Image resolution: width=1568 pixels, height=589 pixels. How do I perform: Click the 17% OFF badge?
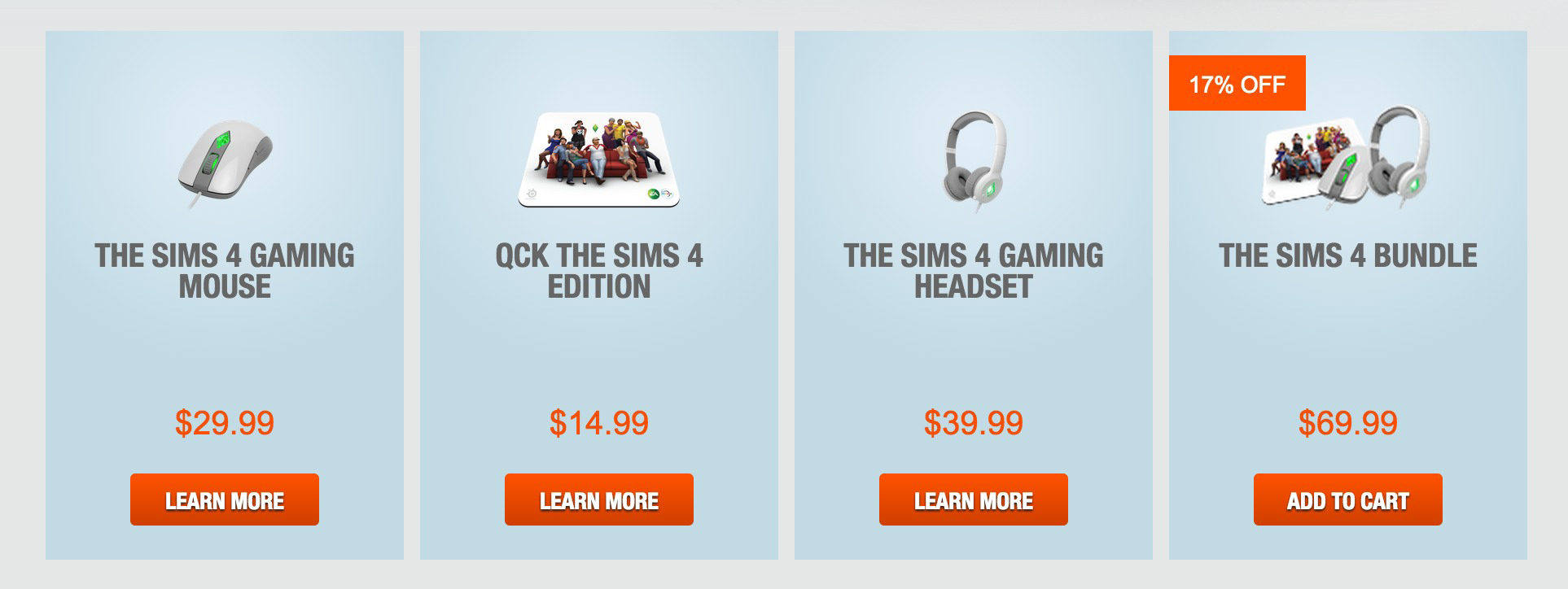[x=1237, y=83]
